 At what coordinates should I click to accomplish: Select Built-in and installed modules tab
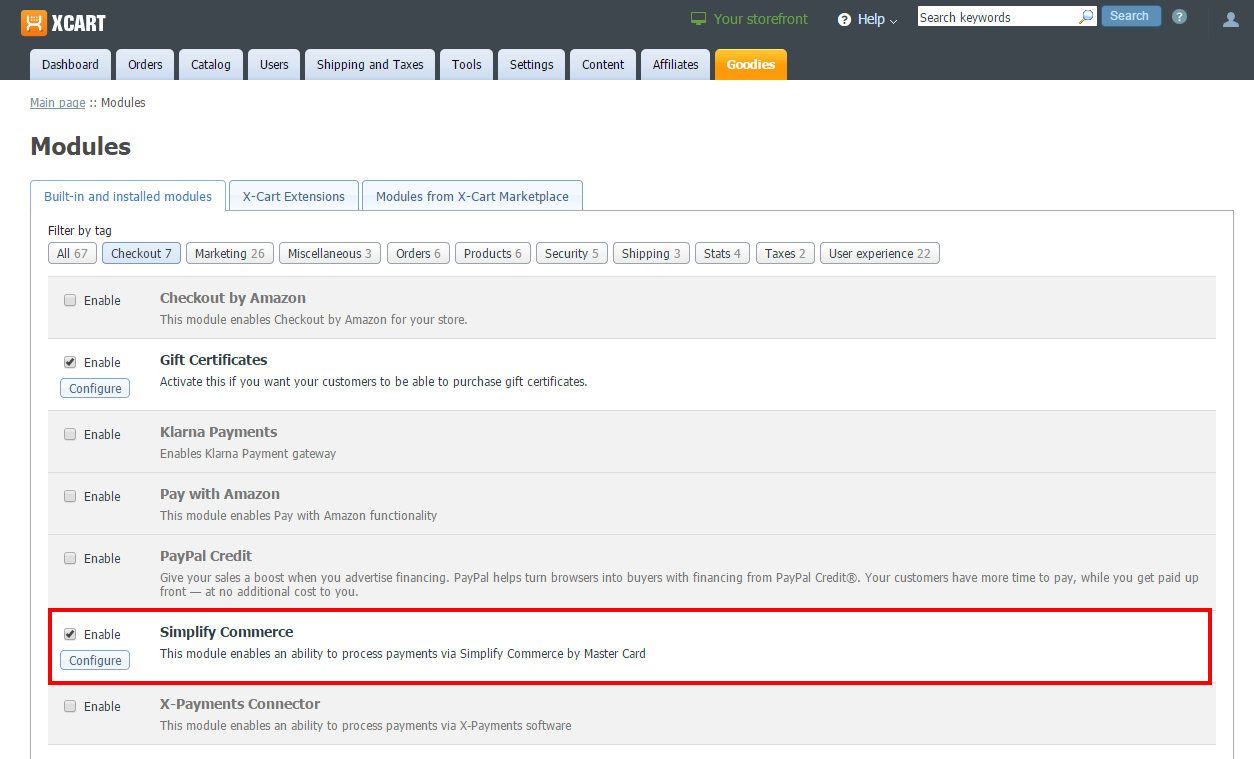point(128,196)
